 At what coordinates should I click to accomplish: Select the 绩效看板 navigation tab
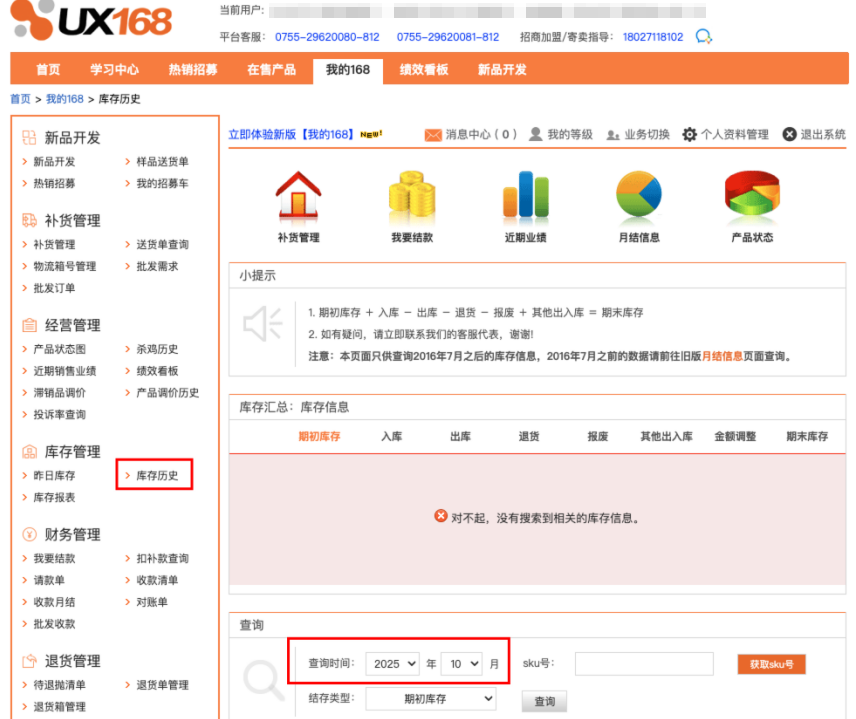click(x=423, y=70)
